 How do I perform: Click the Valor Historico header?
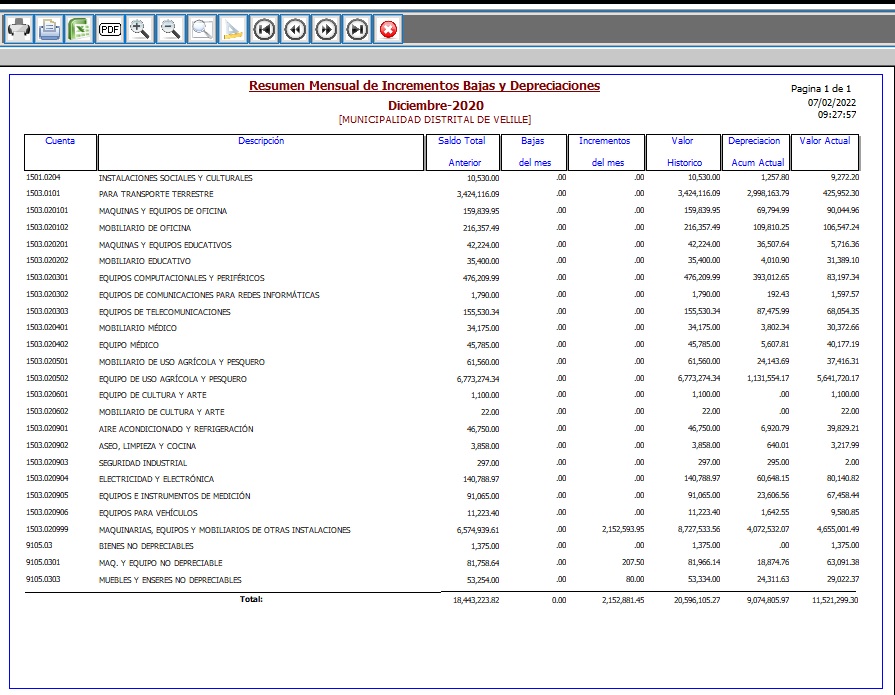[683, 152]
